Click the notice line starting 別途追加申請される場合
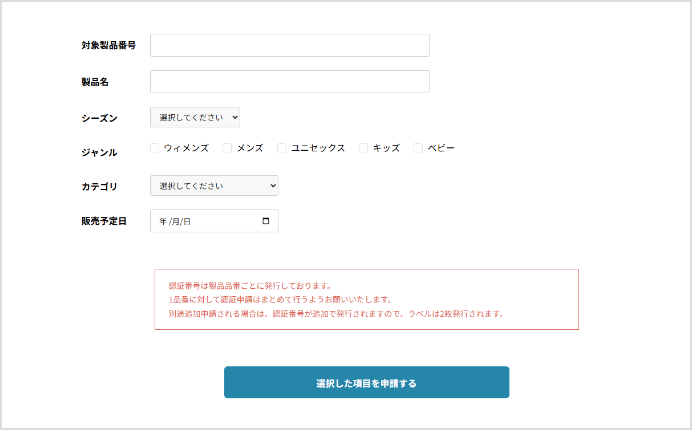 point(336,314)
